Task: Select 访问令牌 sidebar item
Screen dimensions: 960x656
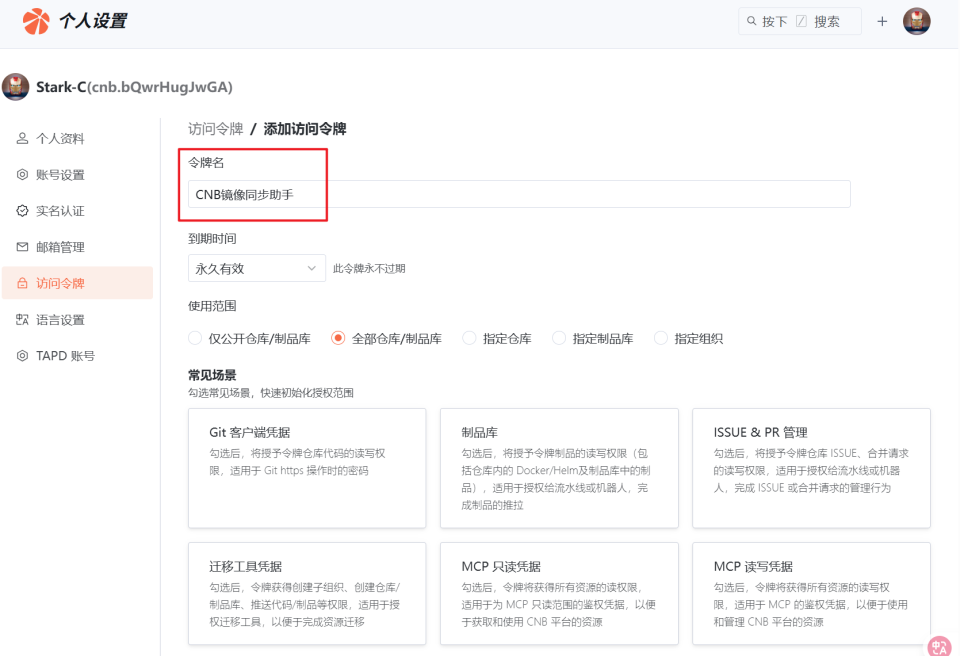Action: click(x=77, y=283)
